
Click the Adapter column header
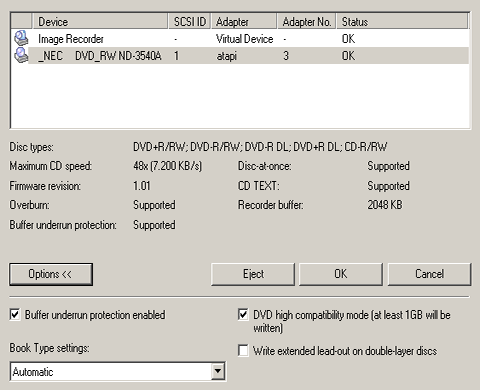coord(244,22)
